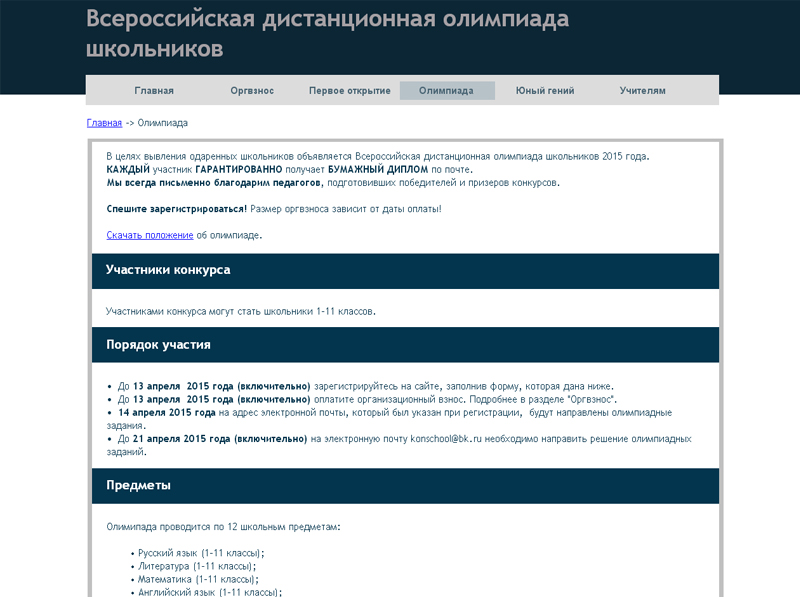Click the text Спешите зарегистрироваться!

pyautogui.click(x=177, y=209)
